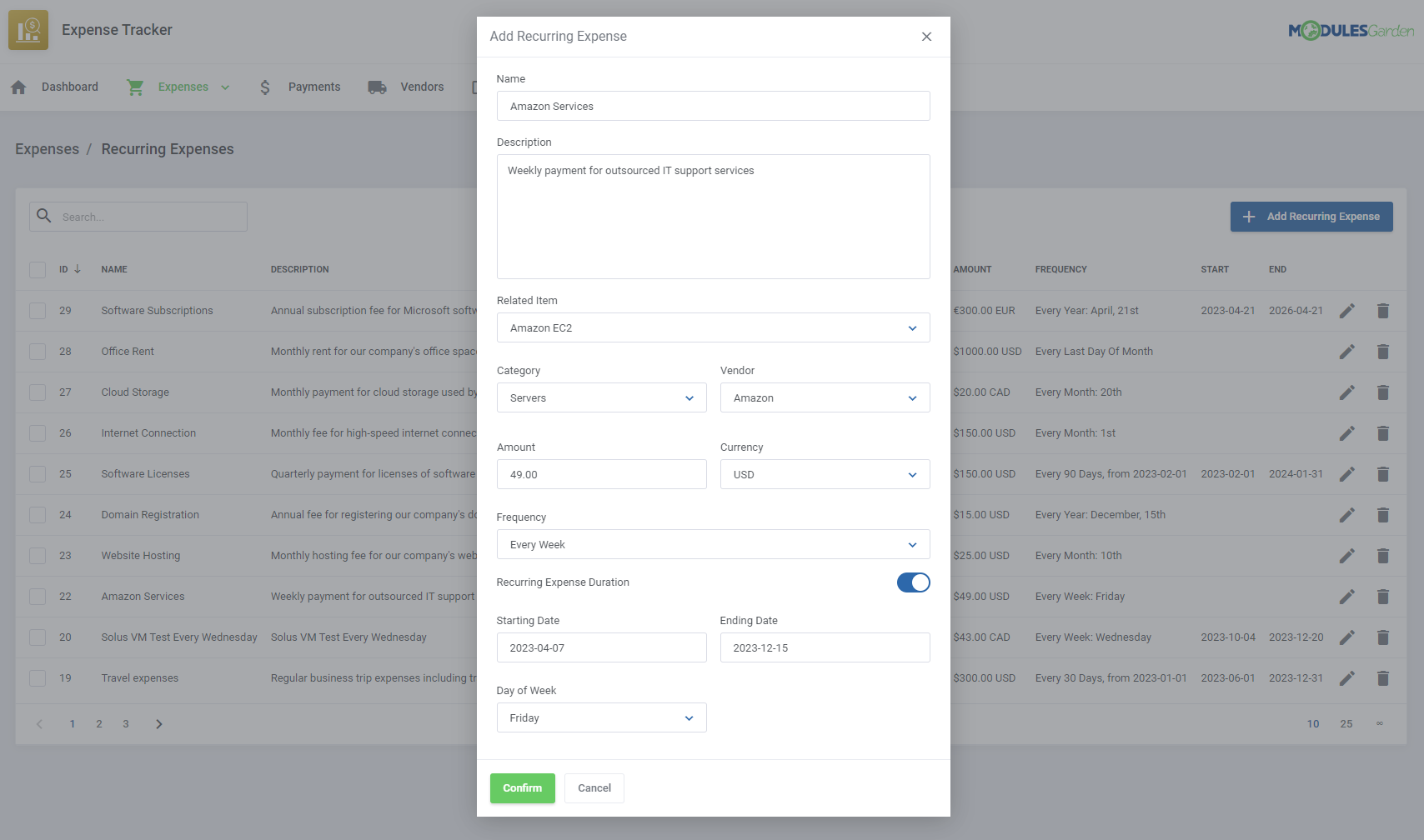Click the search magnifier icon
This screenshot has height=840, width=1424.
tap(43, 216)
